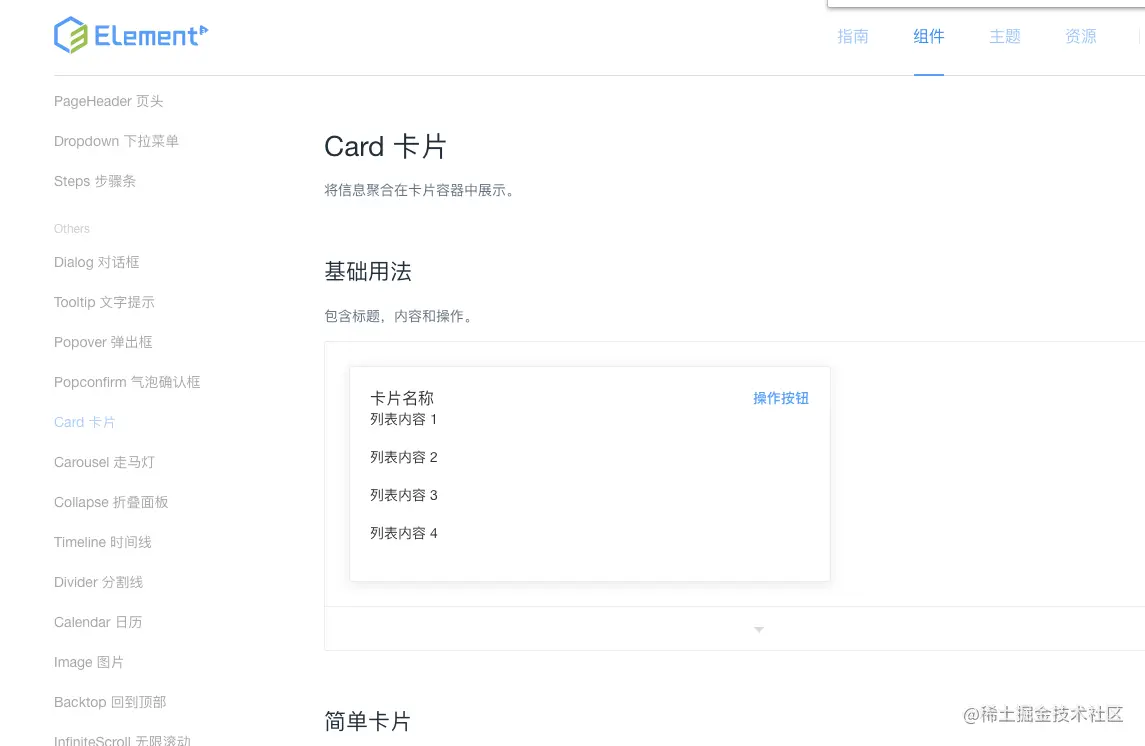
Task: Open Timeline 时间线 sidebar link
Action: click(x=103, y=542)
